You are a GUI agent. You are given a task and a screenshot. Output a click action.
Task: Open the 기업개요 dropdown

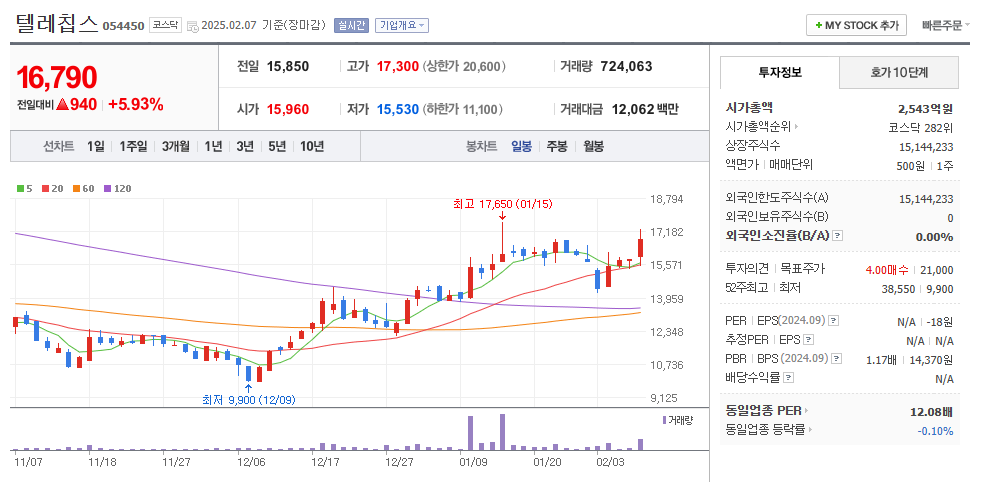pyautogui.click(x=402, y=25)
